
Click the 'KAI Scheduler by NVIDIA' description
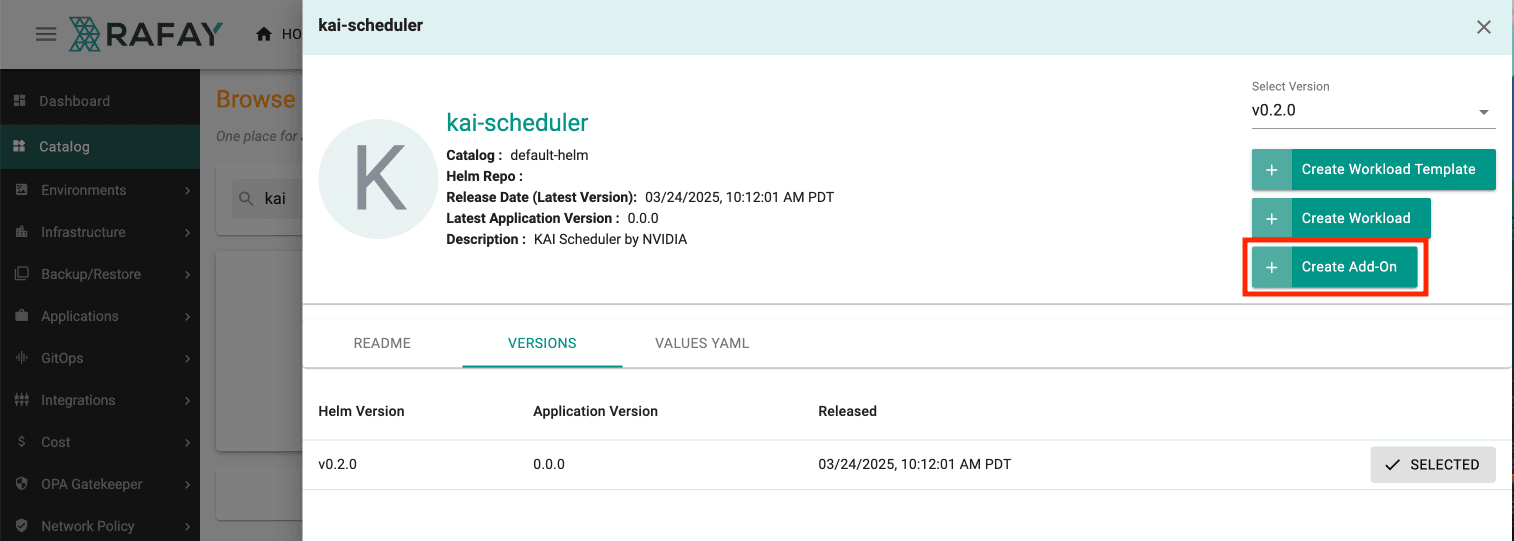click(x=610, y=239)
